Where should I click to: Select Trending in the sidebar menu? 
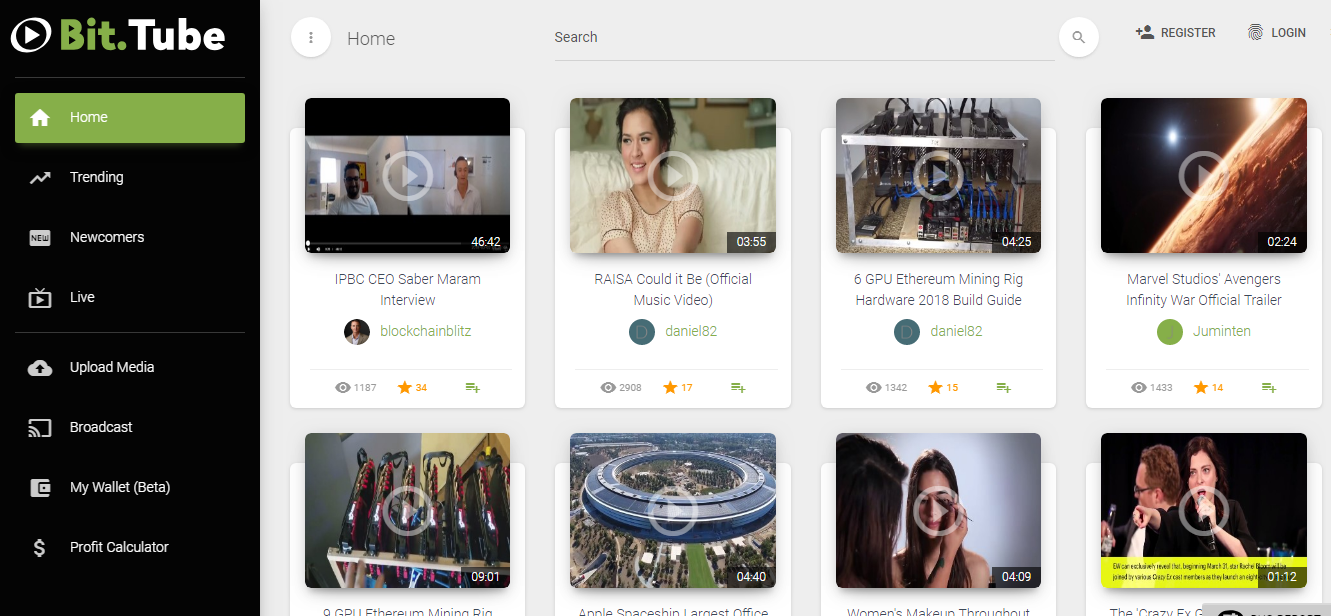pos(97,177)
